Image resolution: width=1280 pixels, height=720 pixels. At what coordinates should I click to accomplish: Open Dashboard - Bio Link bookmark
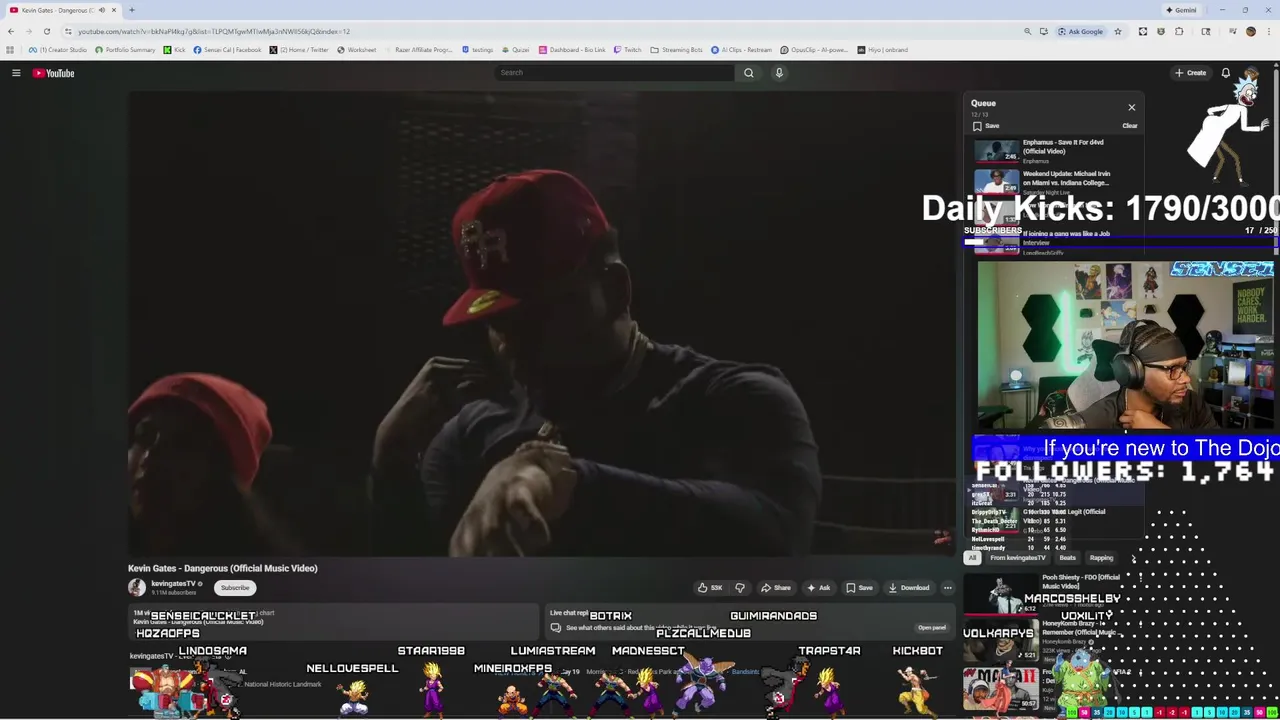tap(572, 50)
